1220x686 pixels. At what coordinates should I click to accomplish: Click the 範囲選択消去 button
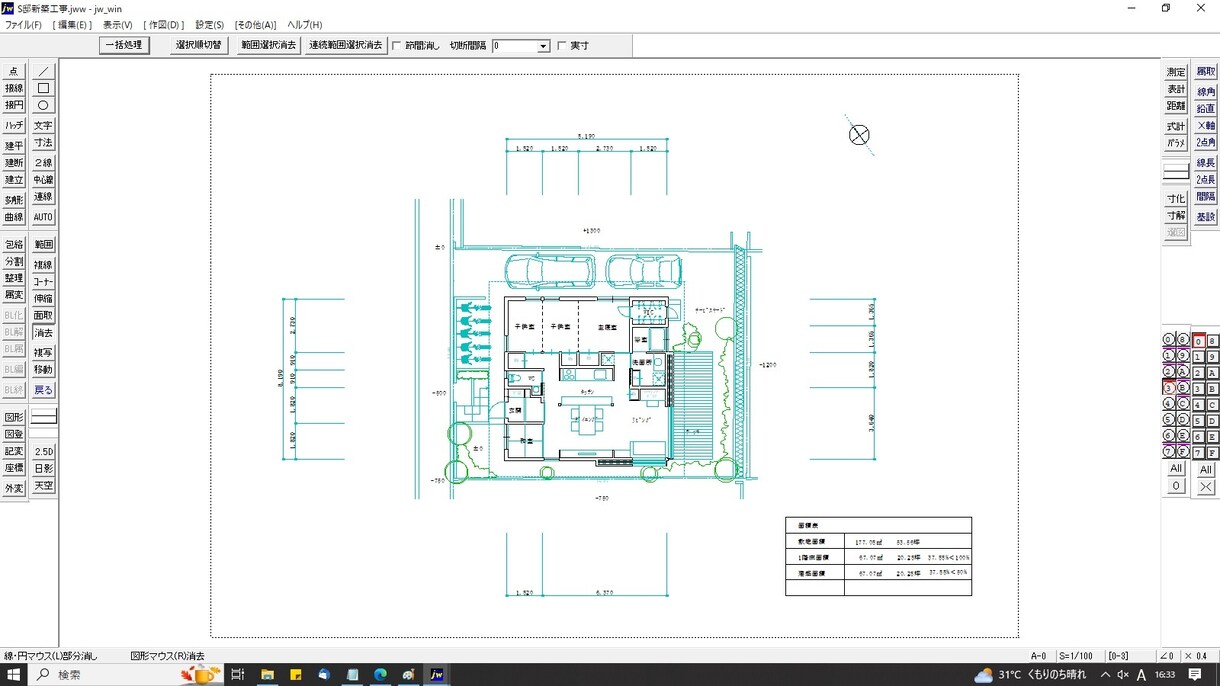point(268,45)
